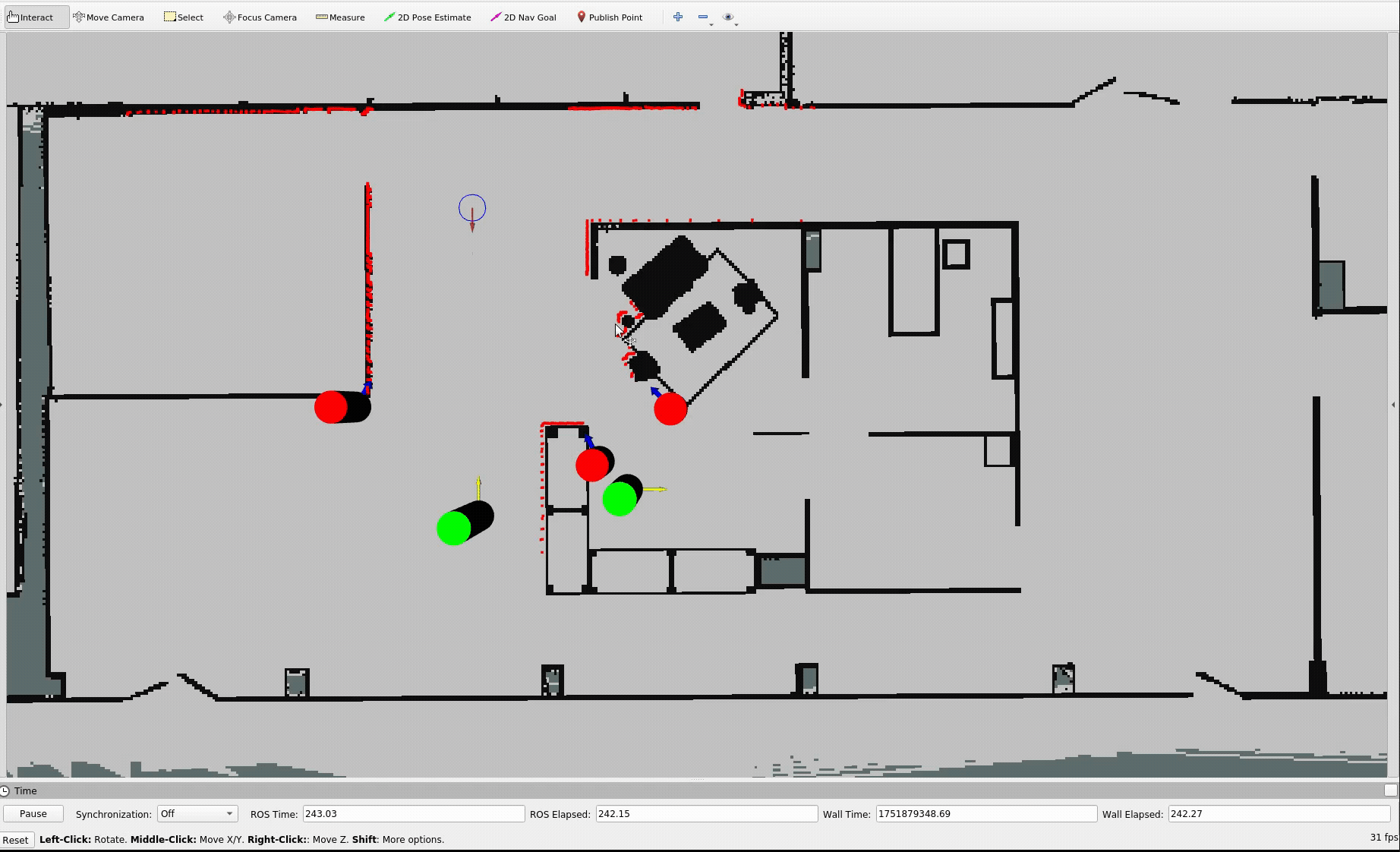Choose the Select tool in the toolbar
This screenshot has height=852, width=1400.
(x=184, y=17)
